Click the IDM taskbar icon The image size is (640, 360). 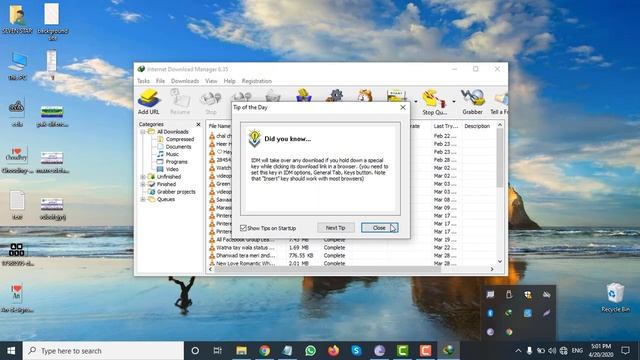pos(448,351)
